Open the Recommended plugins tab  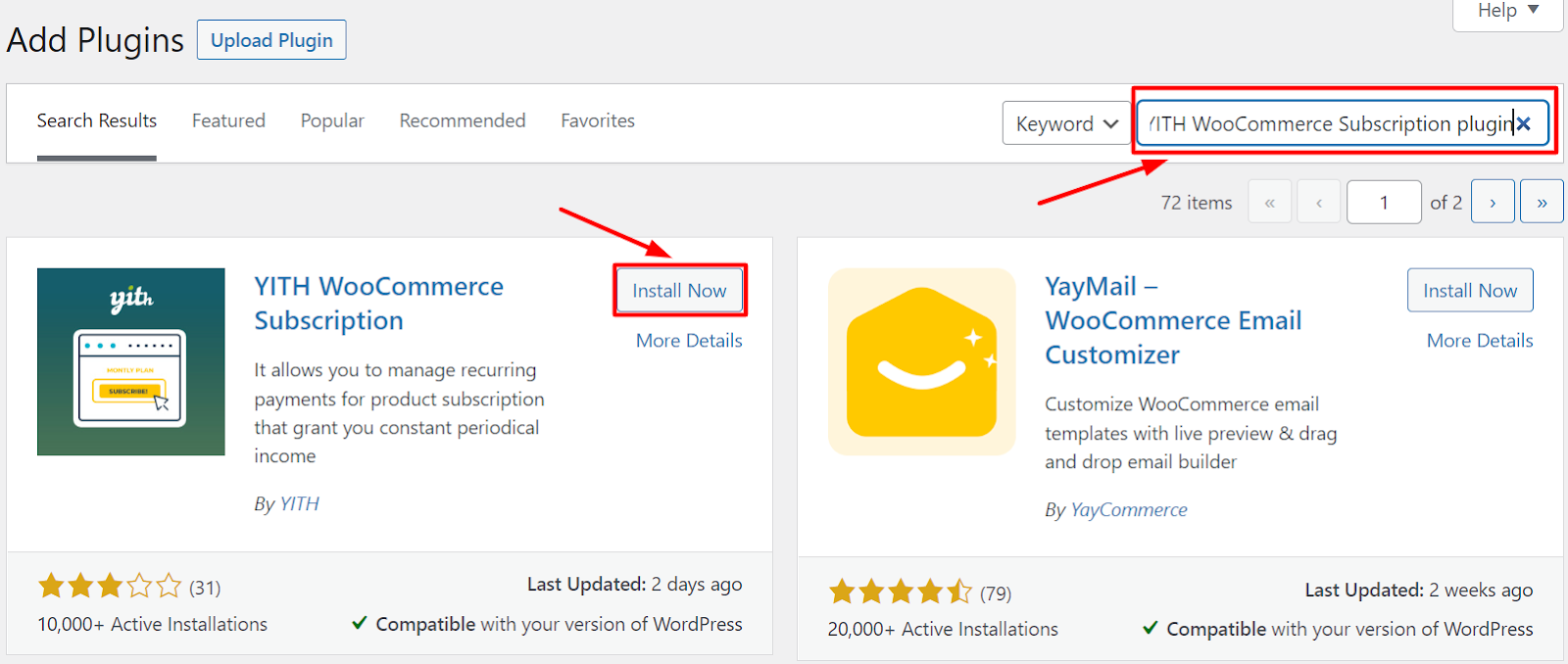pos(463,121)
